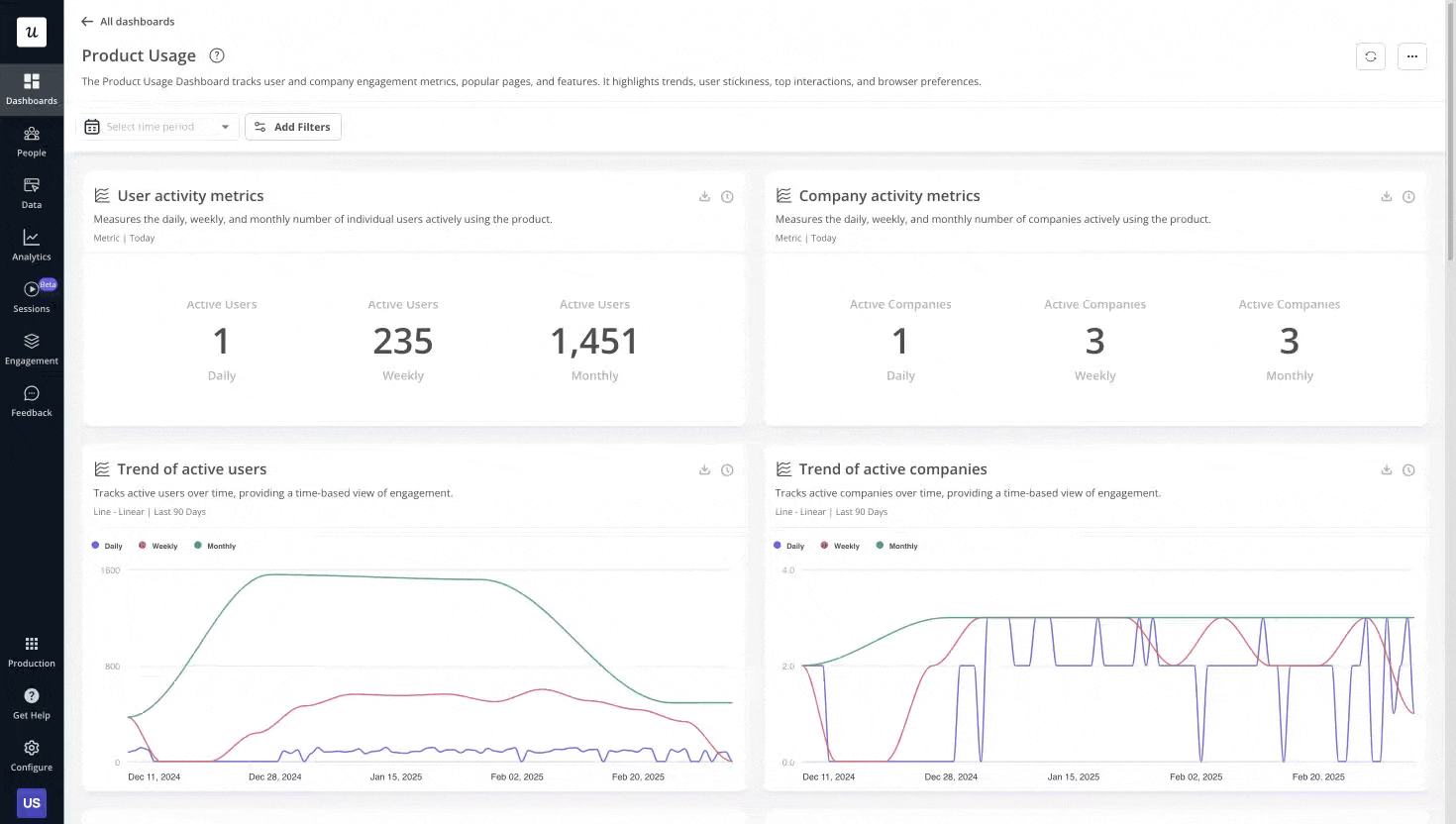
Task: Open the Sessions Beta section
Action: (31, 296)
